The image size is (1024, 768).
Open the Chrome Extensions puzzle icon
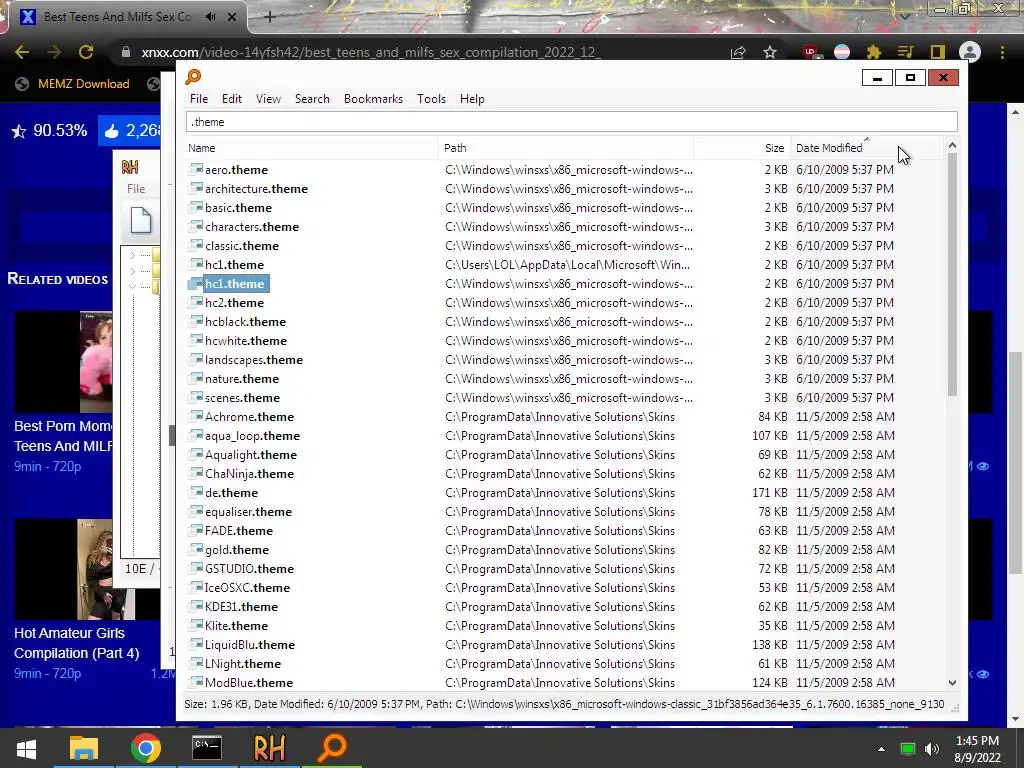tap(874, 52)
